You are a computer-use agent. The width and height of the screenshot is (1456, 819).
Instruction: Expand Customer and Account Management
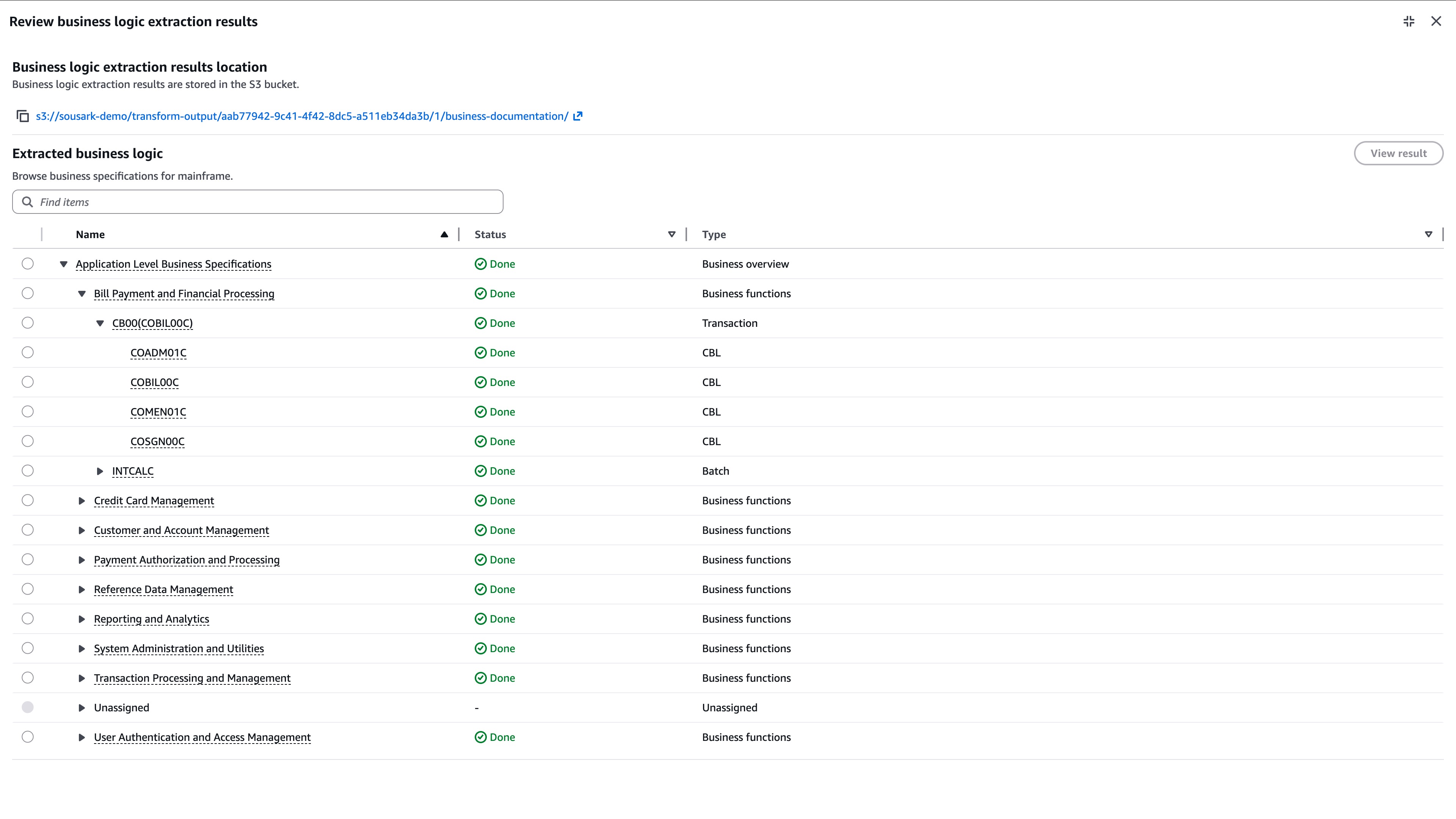pos(82,530)
